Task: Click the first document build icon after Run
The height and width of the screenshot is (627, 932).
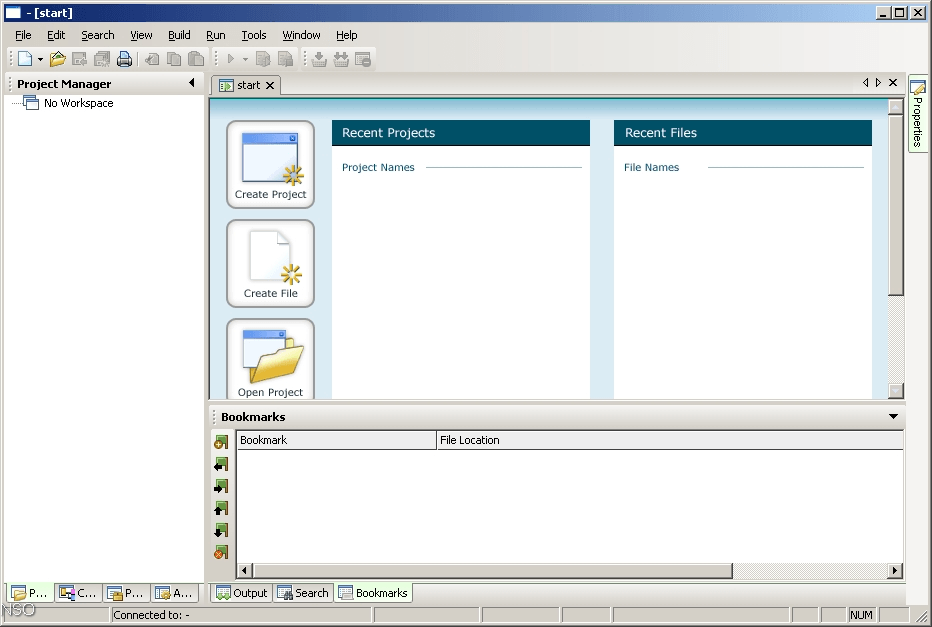Action: 263,59
